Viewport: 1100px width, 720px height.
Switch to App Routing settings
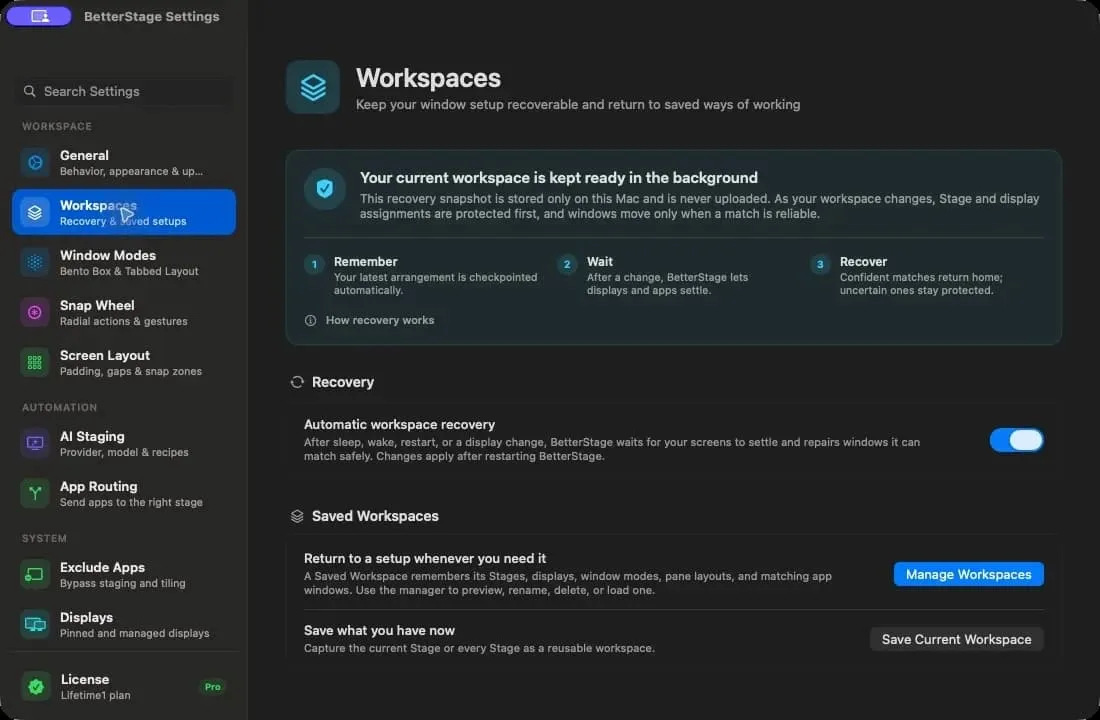pos(123,493)
